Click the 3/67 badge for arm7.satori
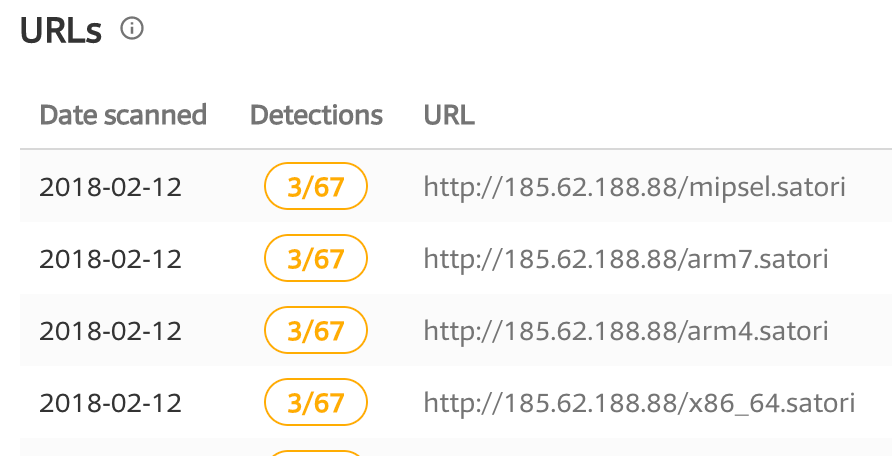The width and height of the screenshot is (892, 456). (316, 258)
